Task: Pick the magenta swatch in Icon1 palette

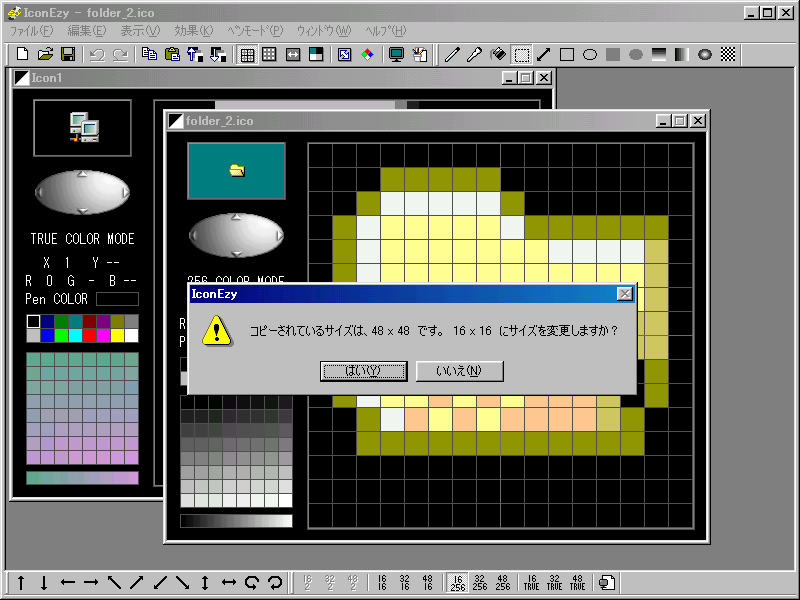Action: pos(104,335)
